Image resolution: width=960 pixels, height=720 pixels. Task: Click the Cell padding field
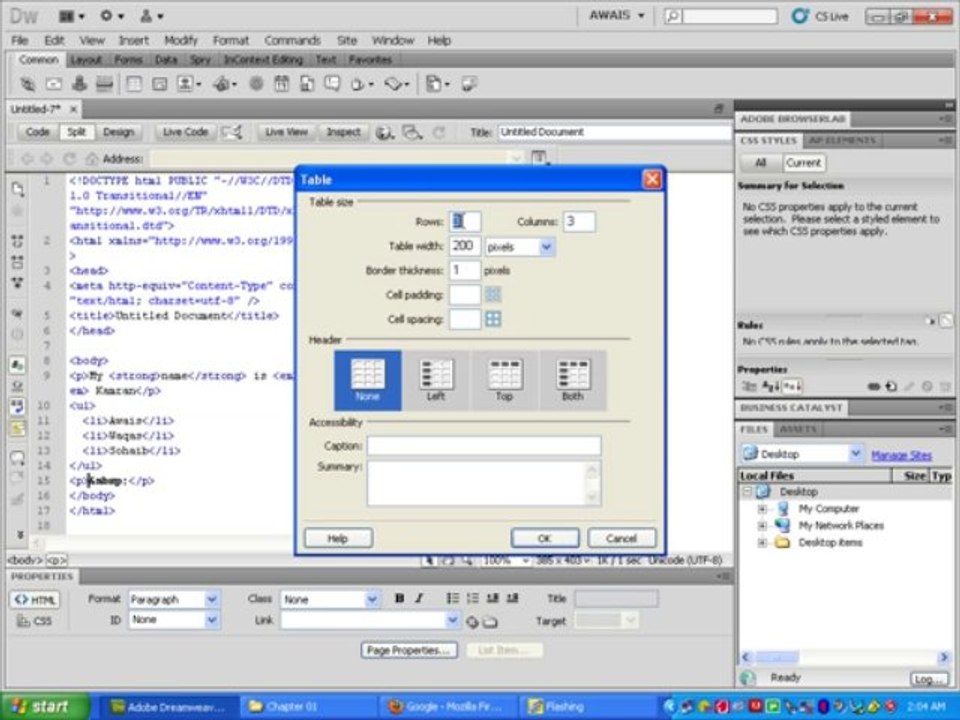465,295
